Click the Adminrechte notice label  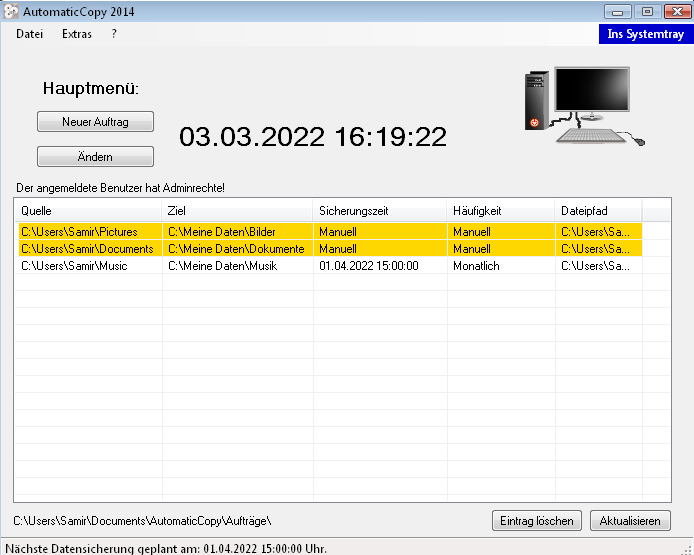pyautogui.click(x=120, y=188)
